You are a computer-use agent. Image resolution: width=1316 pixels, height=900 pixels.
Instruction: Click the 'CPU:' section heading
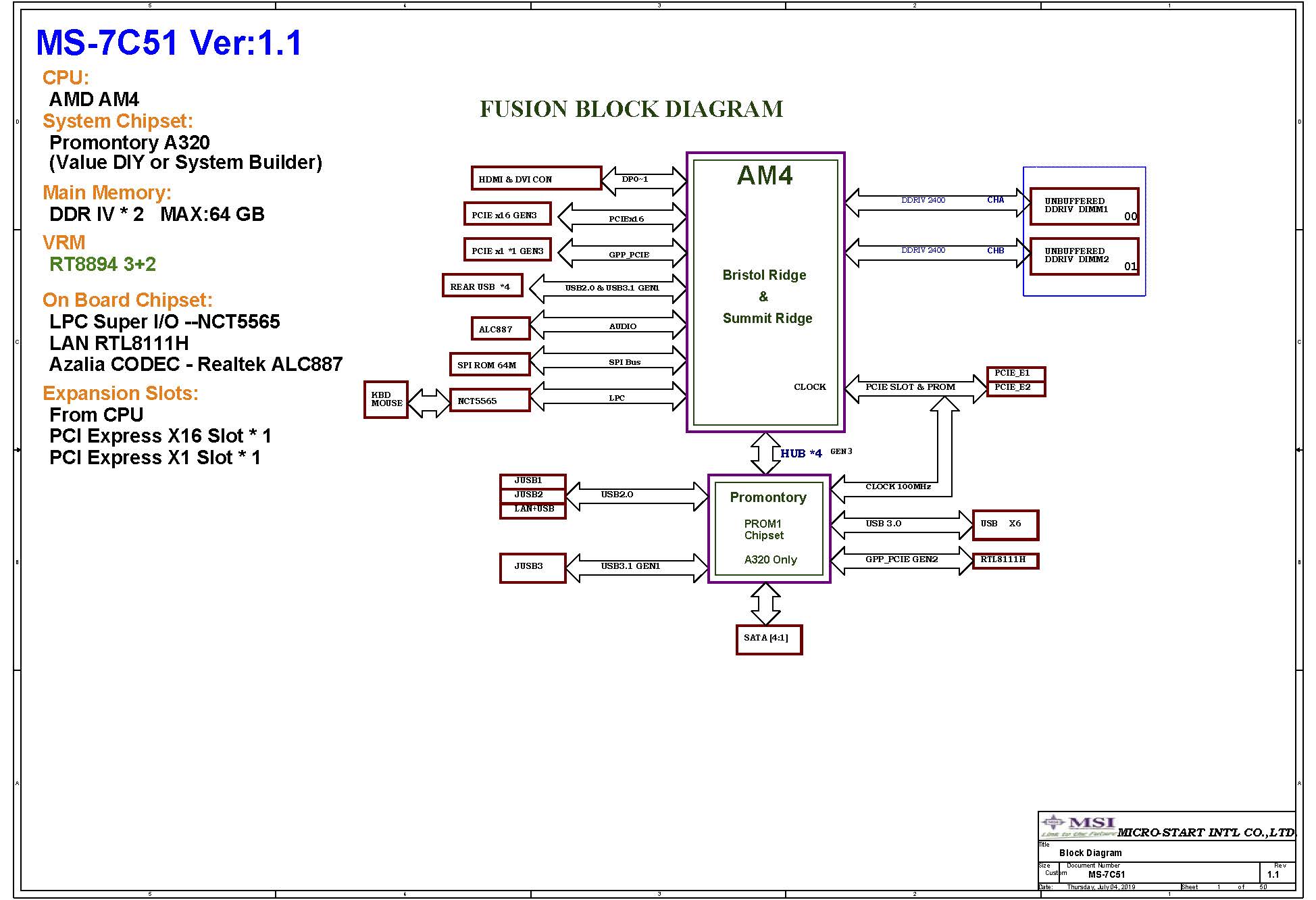pos(66,78)
